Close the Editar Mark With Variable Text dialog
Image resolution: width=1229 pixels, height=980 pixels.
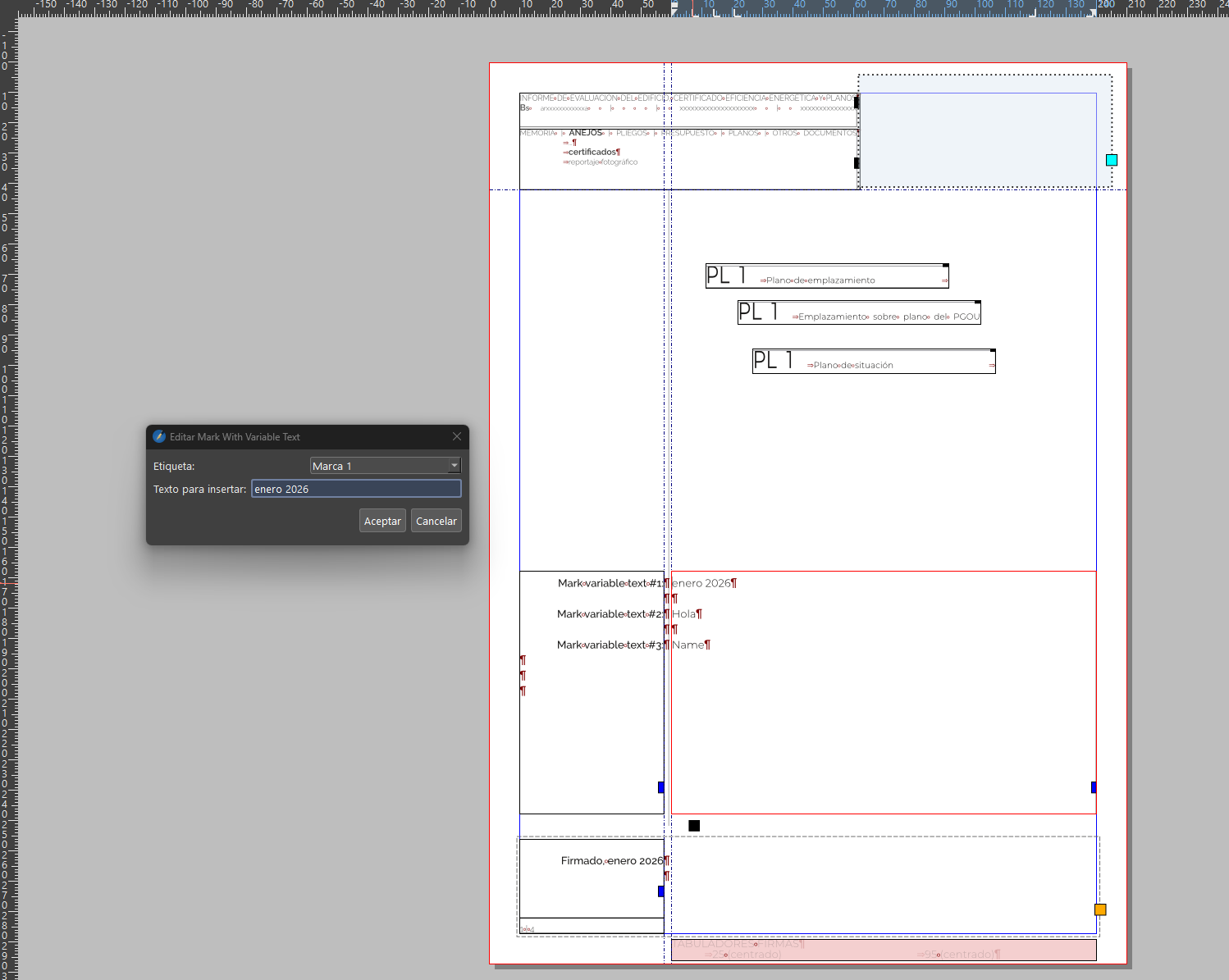[457, 436]
